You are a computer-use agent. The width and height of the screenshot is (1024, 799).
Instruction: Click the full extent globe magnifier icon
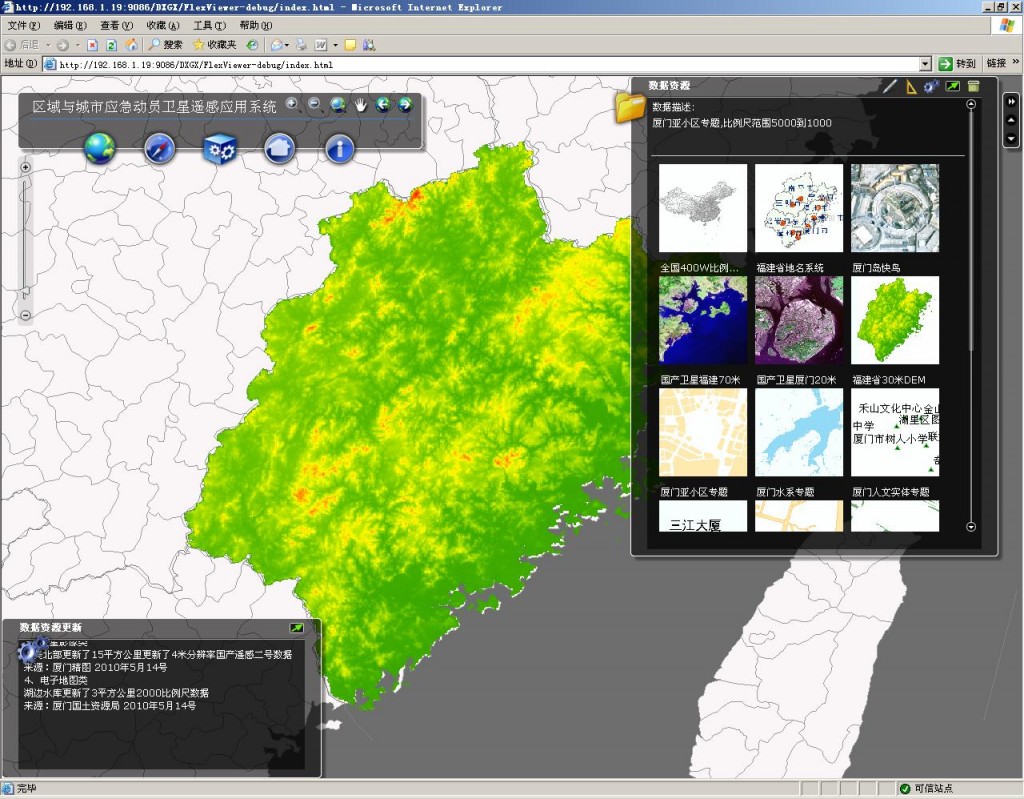pyautogui.click(x=338, y=104)
